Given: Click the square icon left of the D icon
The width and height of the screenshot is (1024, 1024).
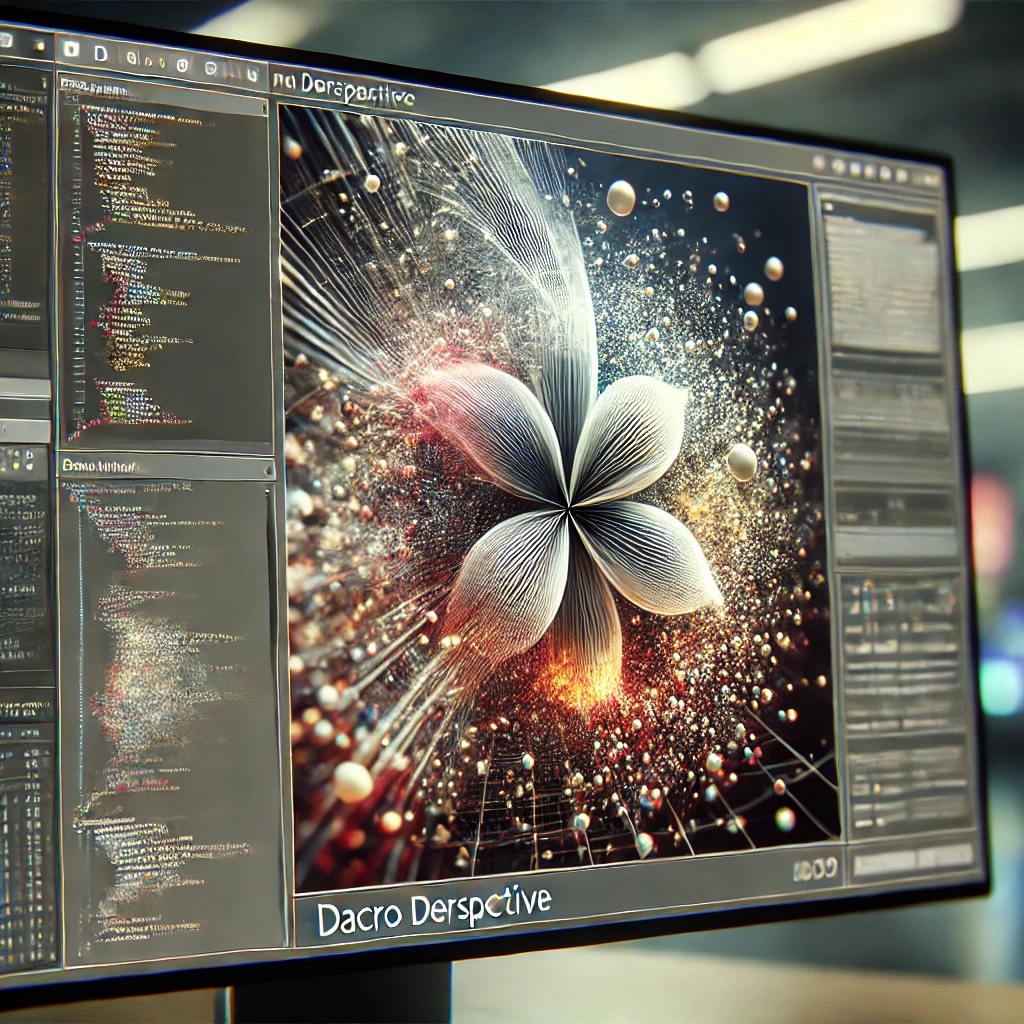Looking at the screenshot, I should click(71, 49).
